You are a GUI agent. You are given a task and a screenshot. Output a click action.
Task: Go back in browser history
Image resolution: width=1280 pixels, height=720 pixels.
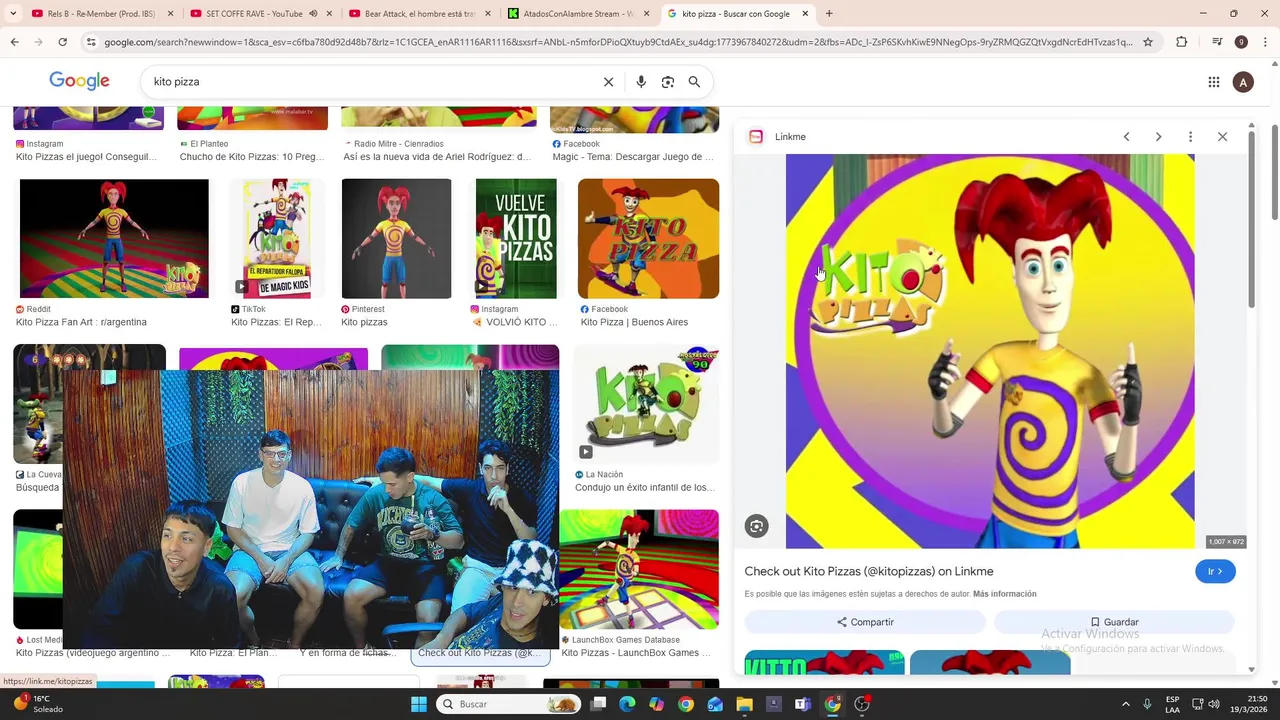tap(14, 42)
